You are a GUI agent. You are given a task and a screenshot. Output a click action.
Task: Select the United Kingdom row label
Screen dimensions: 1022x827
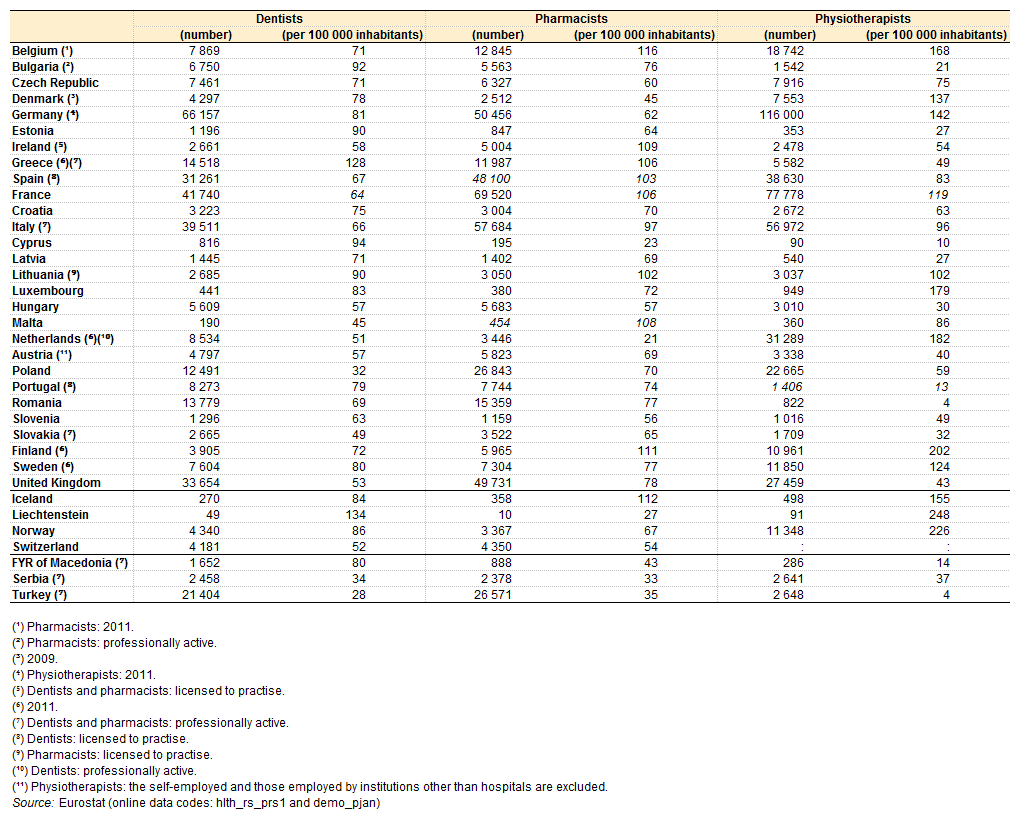point(56,483)
